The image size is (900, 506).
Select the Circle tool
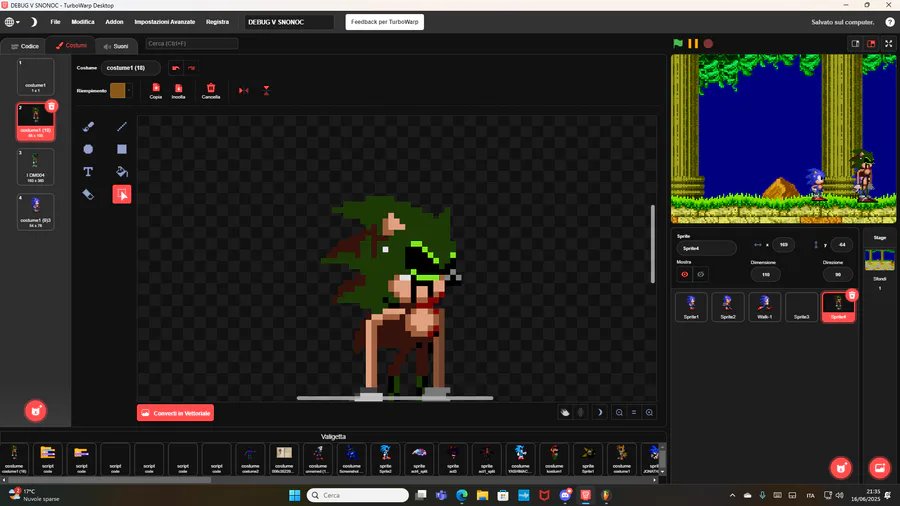point(88,149)
